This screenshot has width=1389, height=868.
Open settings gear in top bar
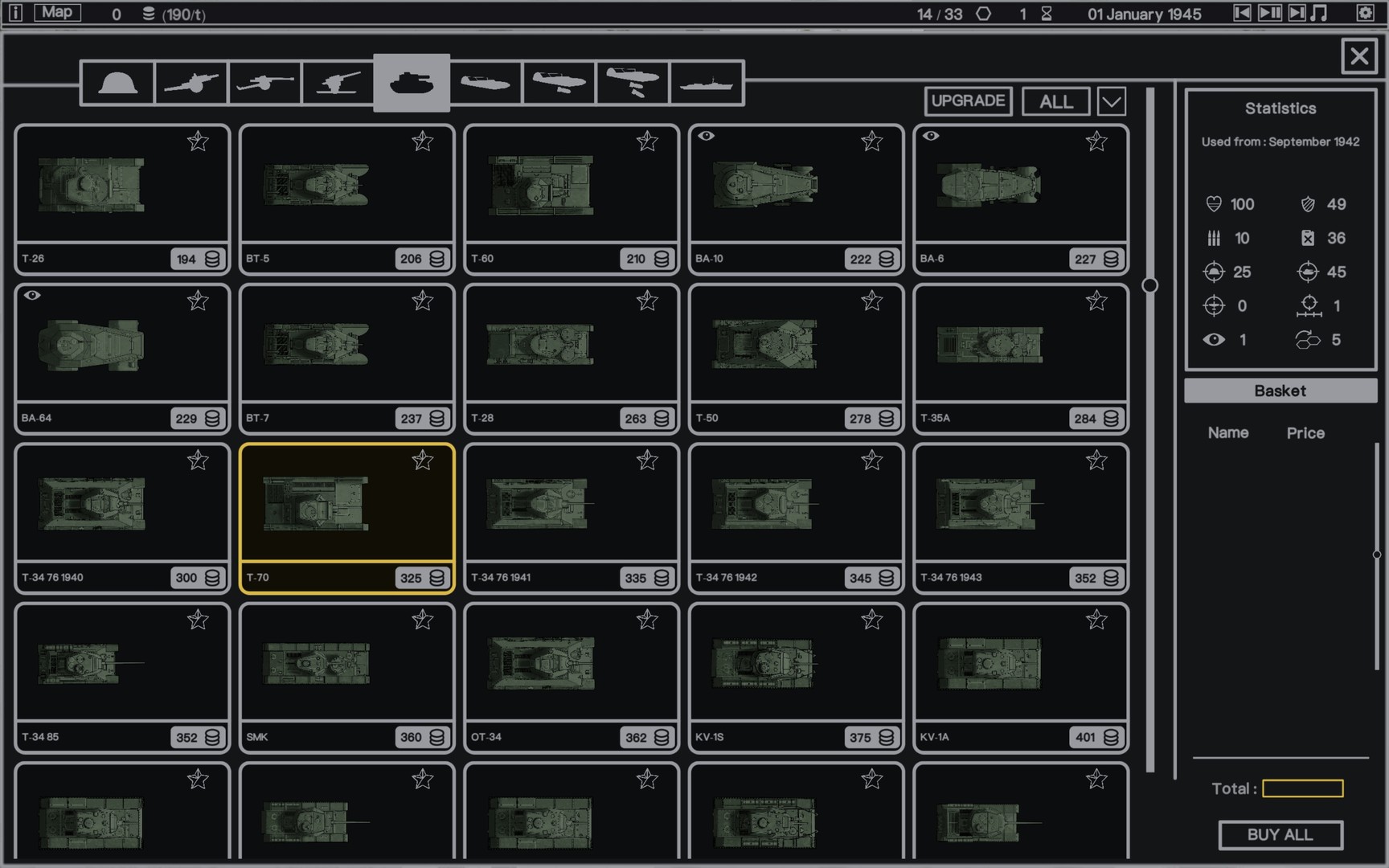pyautogui.click(x=1365, y=13)
